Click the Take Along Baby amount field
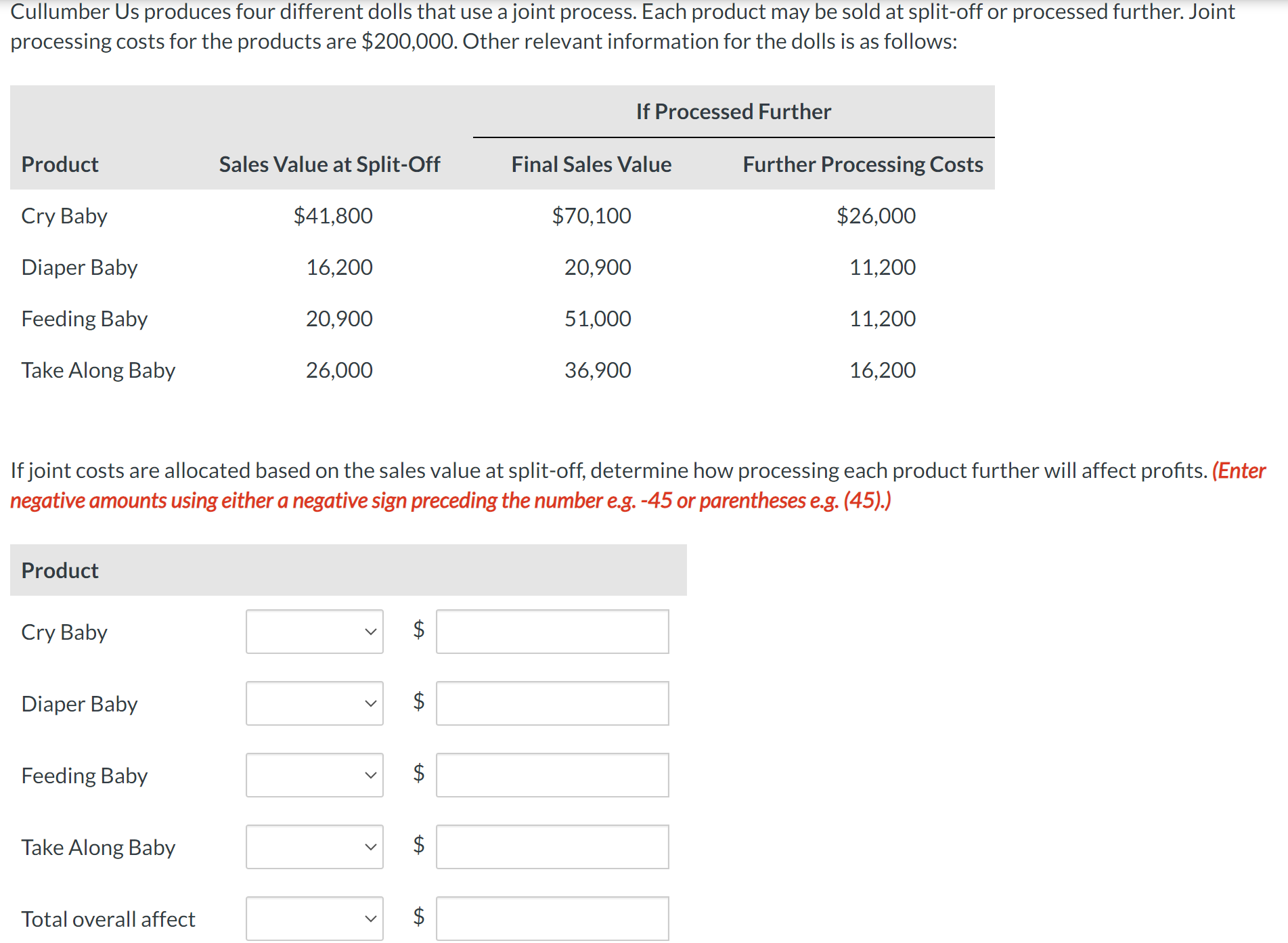 coord(552,847)
